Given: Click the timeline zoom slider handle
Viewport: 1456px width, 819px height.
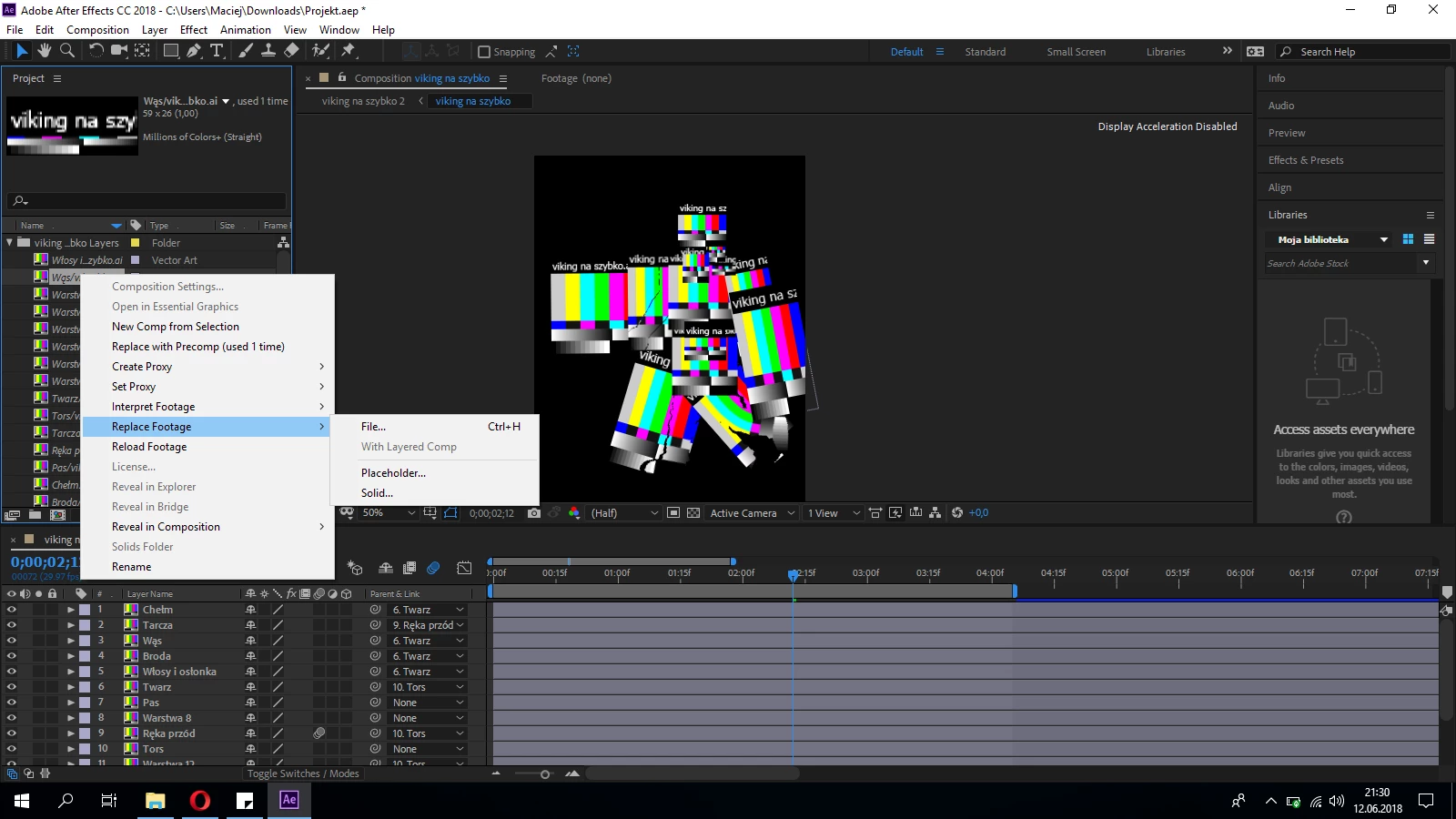Looking at the screenshot, I should click(545, 774).
